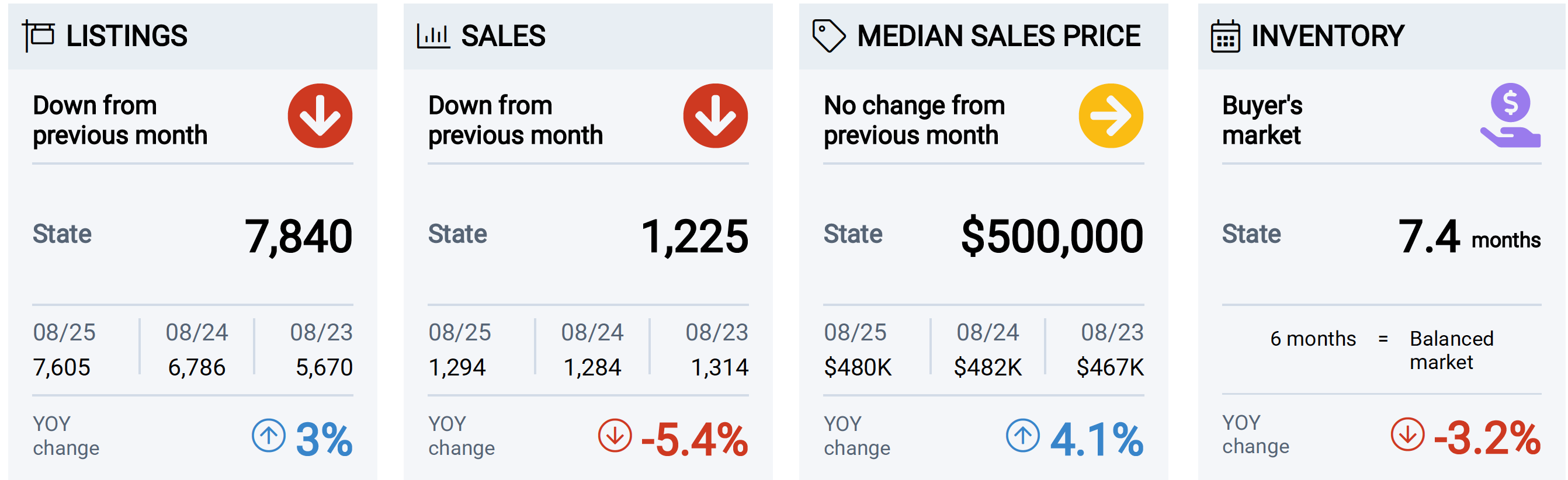
Task: Click the 08/24 listings figure 6,786
Action: [x=197, y=367]
